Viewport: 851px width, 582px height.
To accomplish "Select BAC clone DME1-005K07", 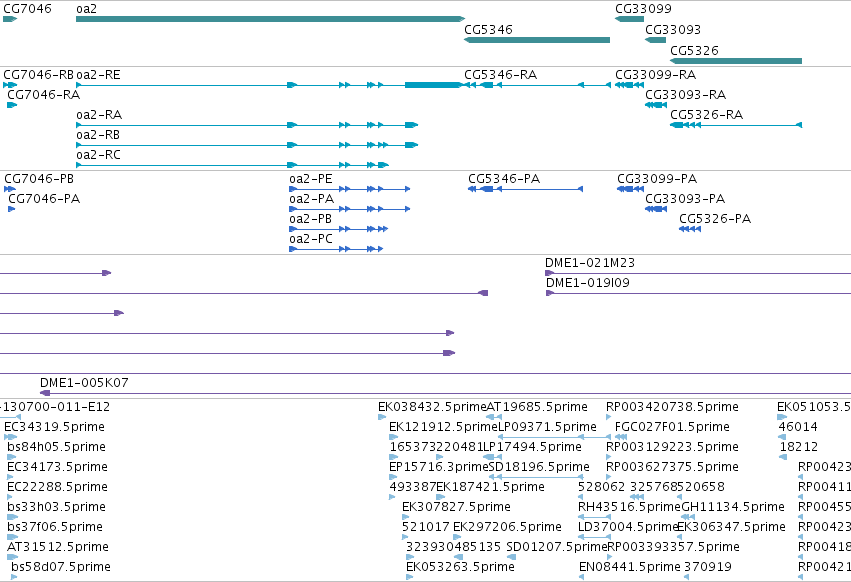I will coord(84,383).
